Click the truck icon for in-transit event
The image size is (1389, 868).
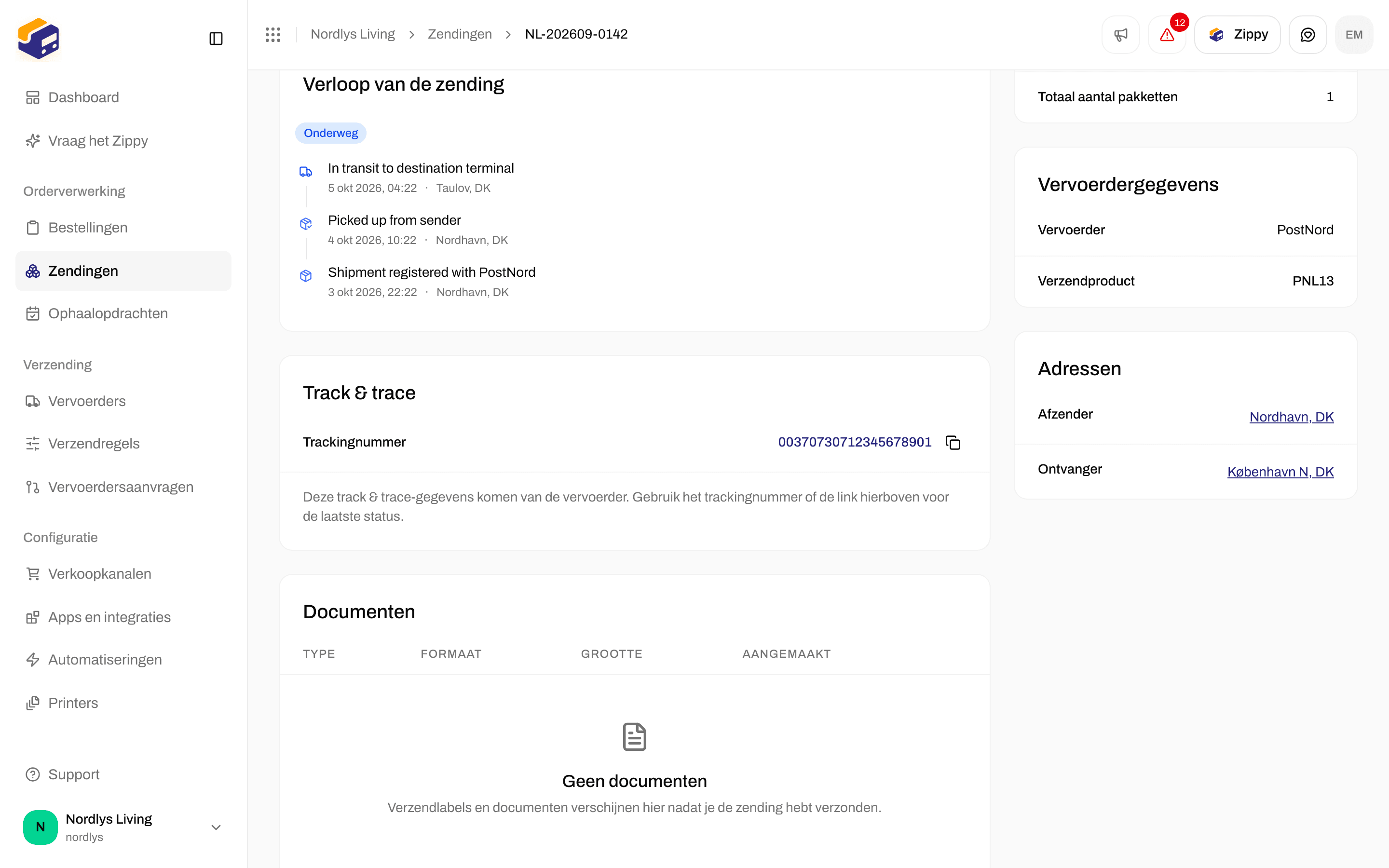pos(306,172)
